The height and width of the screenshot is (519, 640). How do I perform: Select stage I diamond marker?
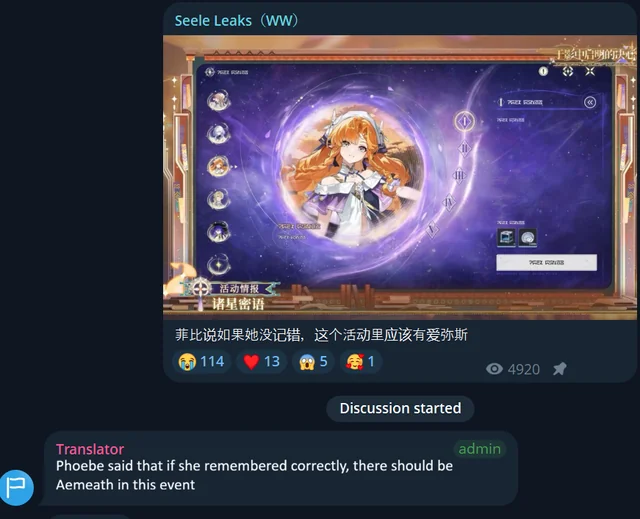464,121
